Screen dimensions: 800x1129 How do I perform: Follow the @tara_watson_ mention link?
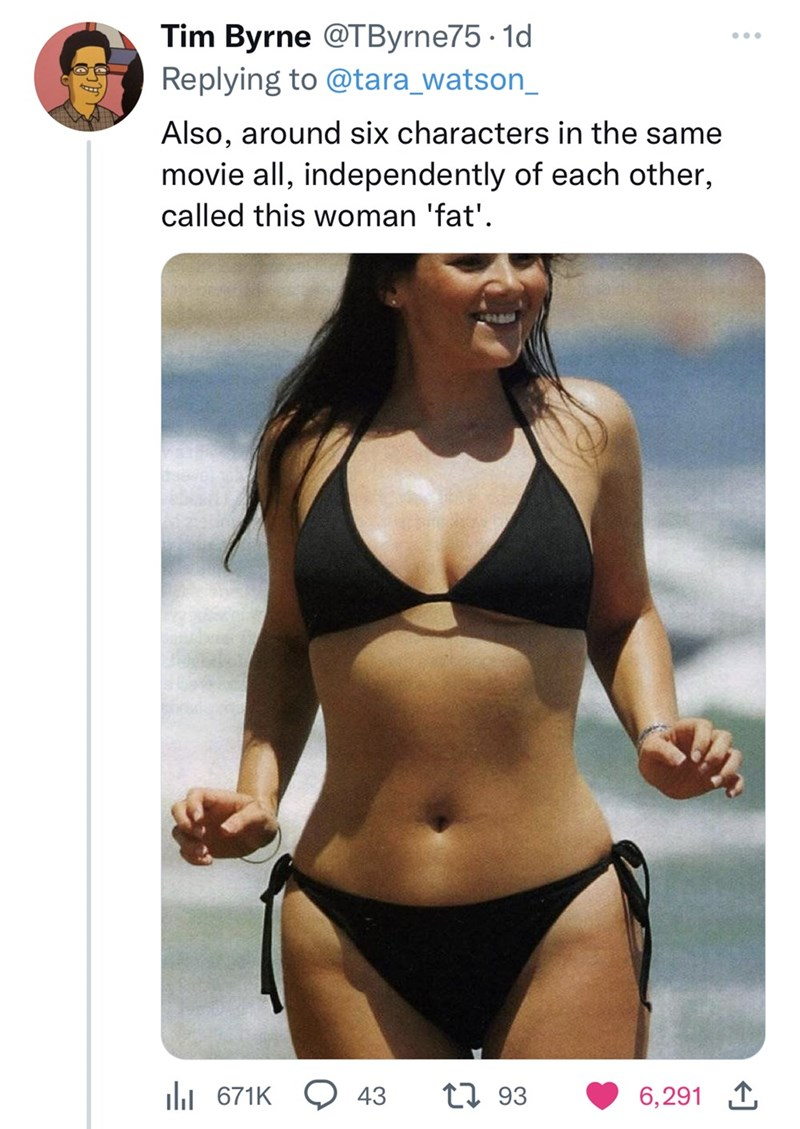pyautogui.click(x=432, y=79)
